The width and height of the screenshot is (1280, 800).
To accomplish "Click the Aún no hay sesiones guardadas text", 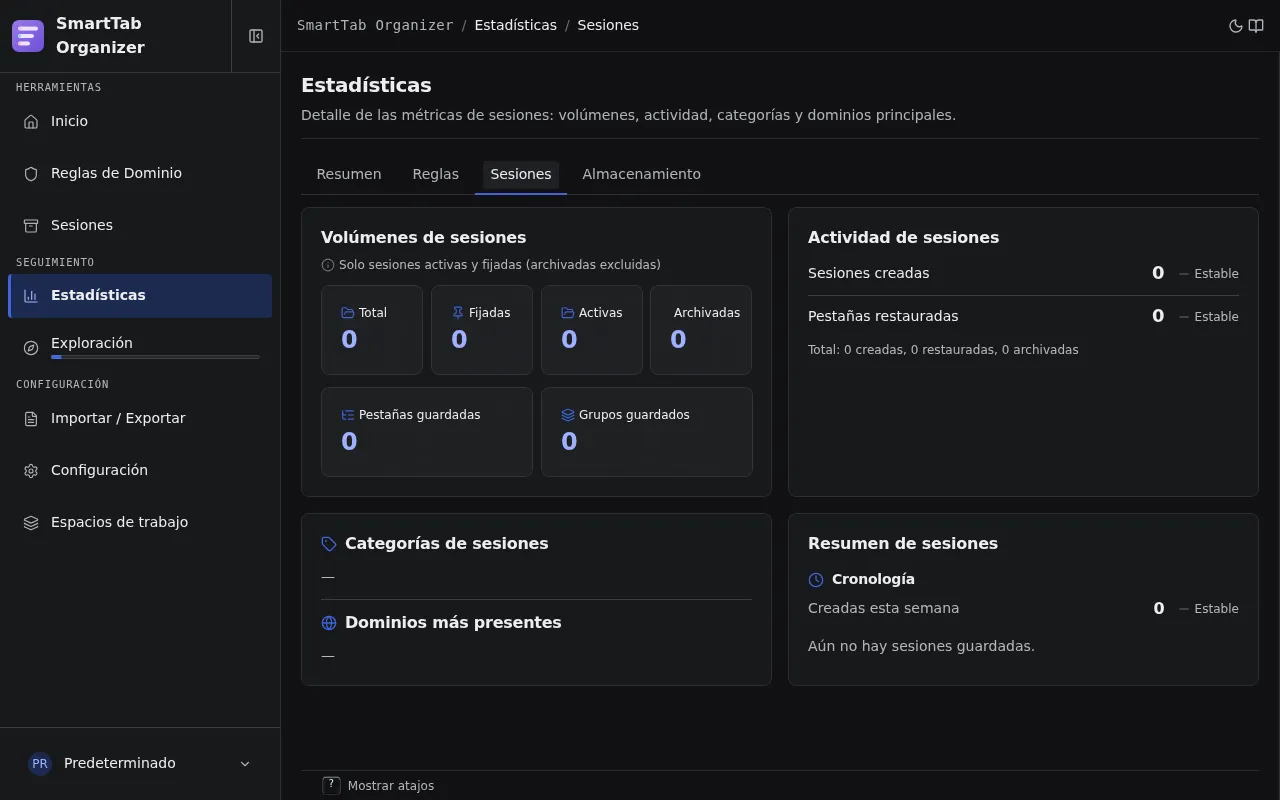I will tap(921, 646).
